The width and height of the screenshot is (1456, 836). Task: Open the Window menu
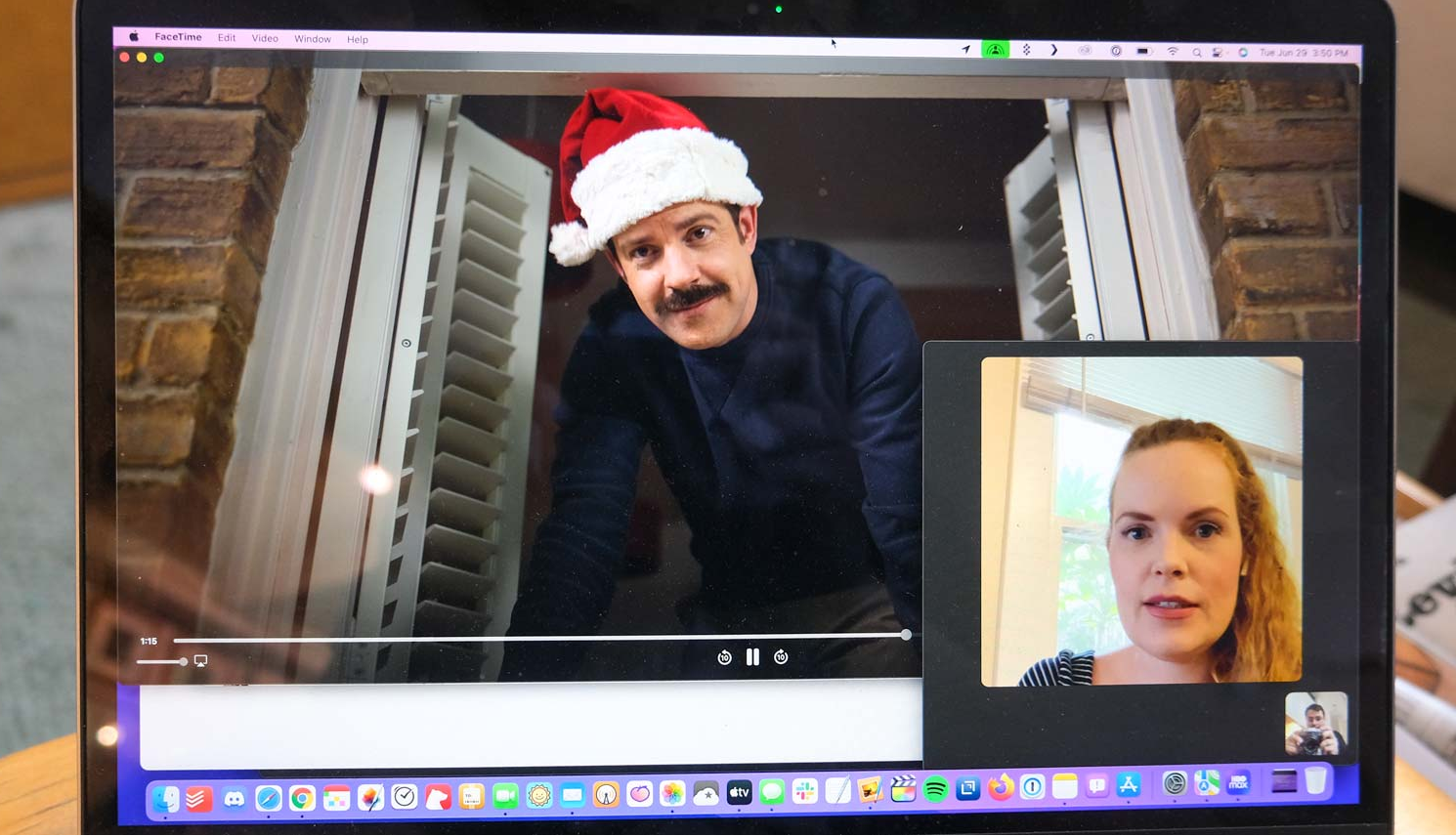[x=313, y=39]
